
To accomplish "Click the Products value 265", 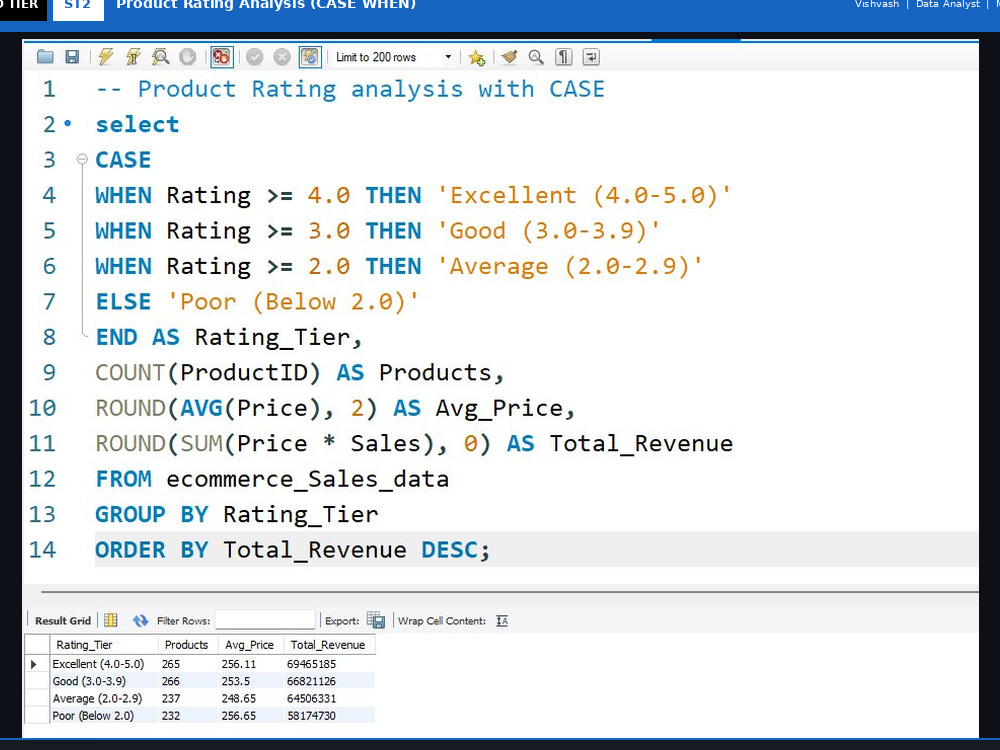I will pyautogui.click(x=171, y=664).
